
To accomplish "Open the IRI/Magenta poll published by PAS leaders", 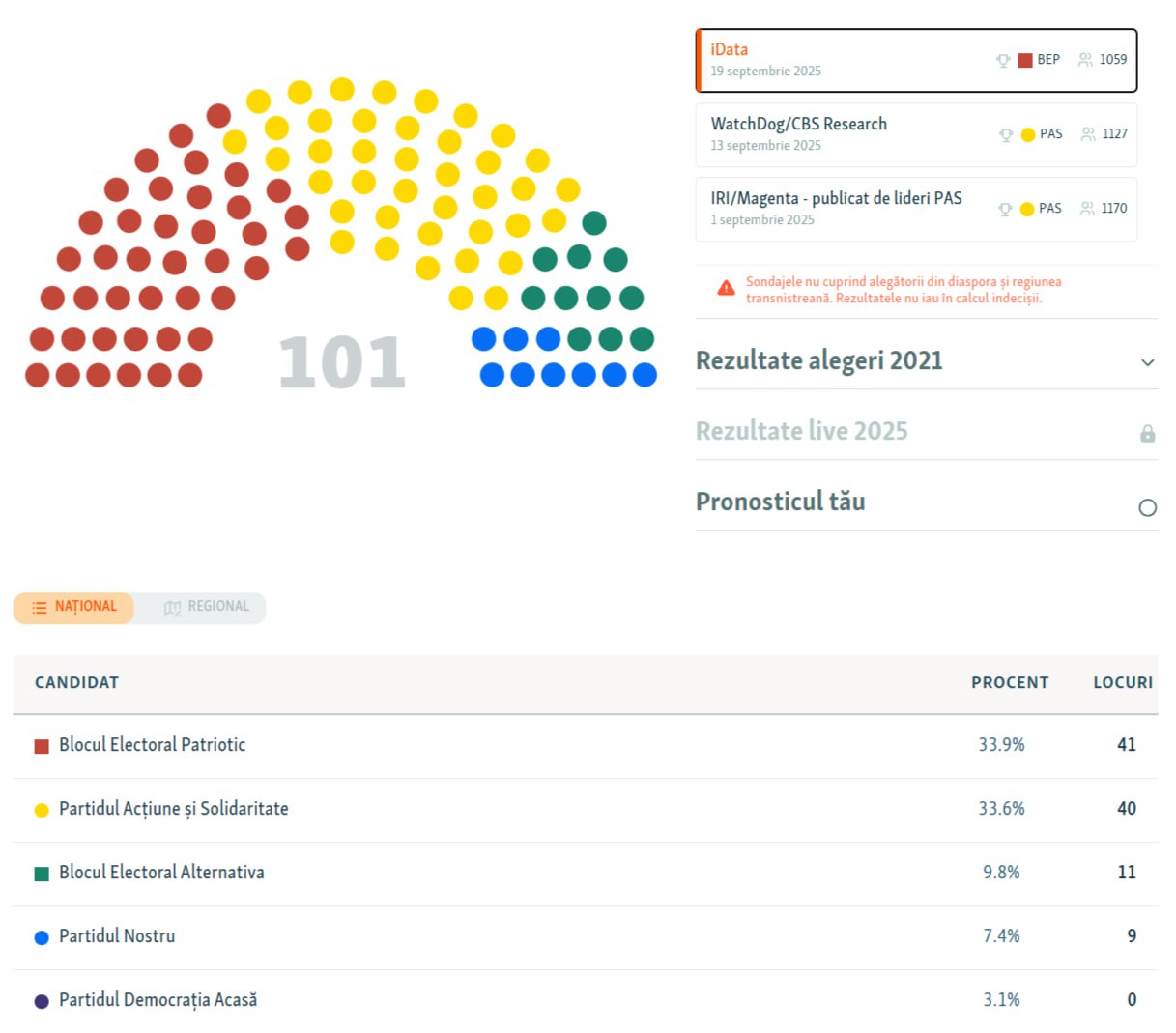I will pos(917,209).
